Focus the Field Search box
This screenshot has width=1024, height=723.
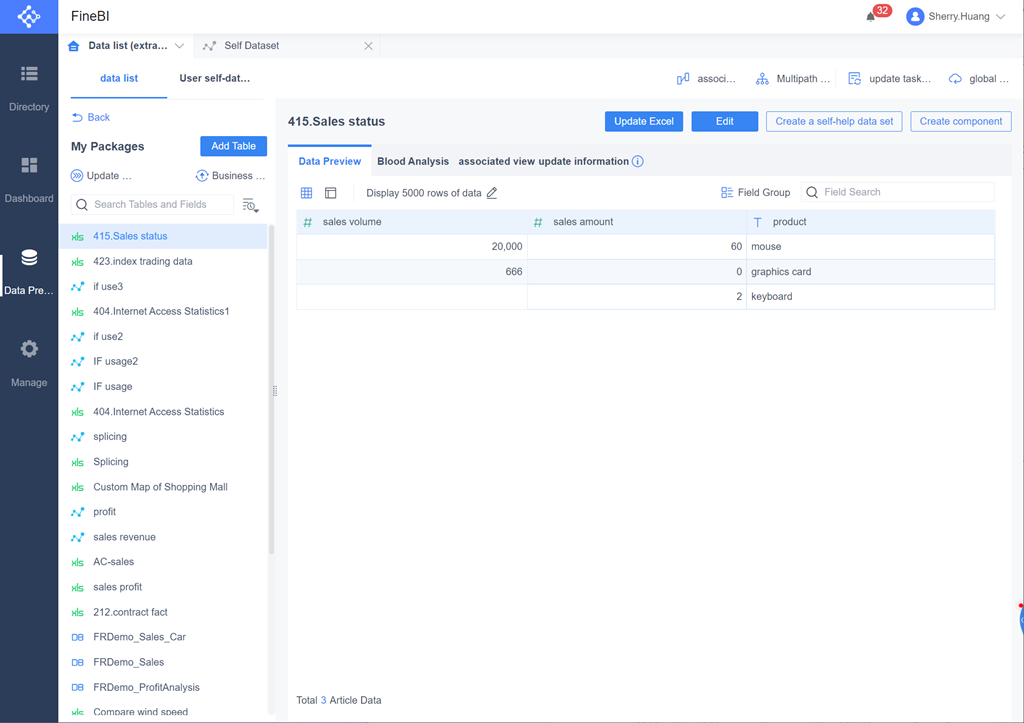point(897,192)
